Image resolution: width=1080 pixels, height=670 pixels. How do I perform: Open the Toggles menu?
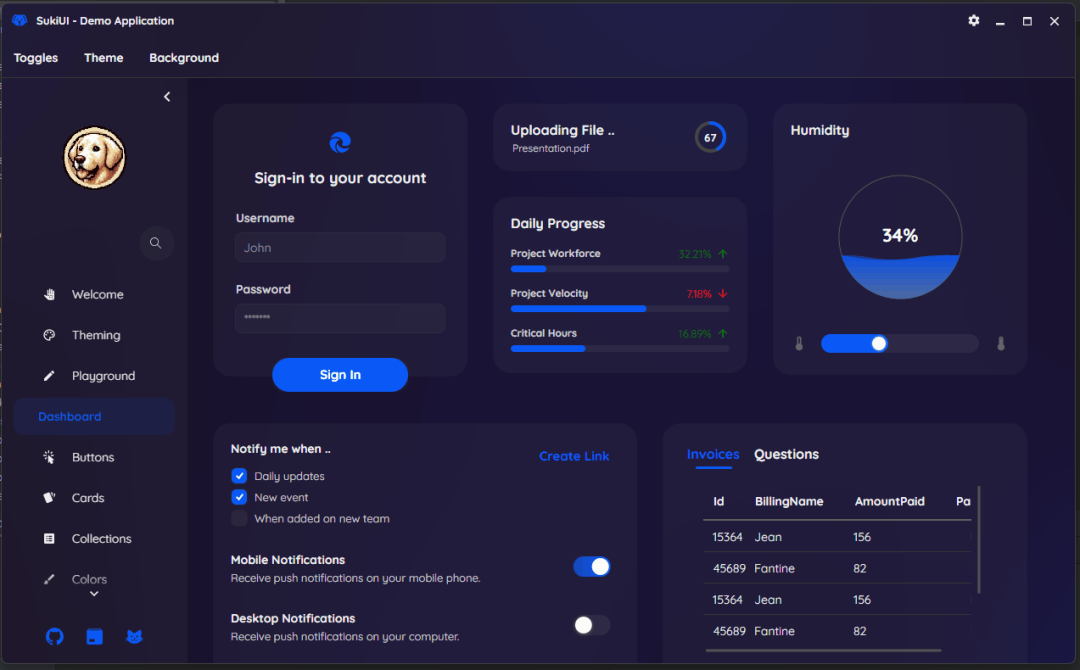[36, 58]
